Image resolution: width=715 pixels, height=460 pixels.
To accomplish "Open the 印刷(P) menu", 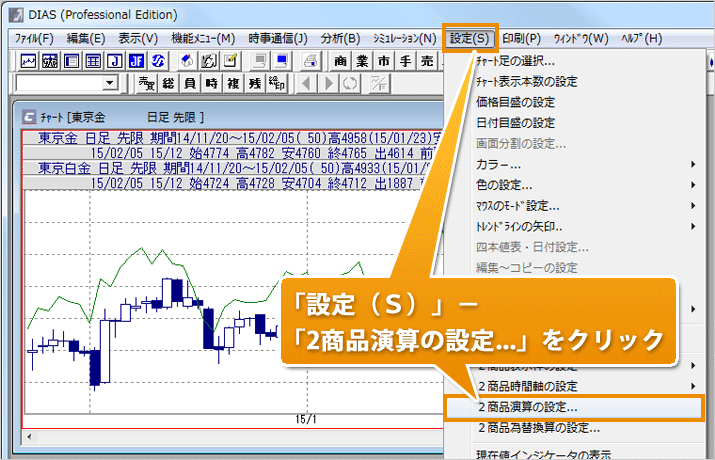I will [521, 39].
